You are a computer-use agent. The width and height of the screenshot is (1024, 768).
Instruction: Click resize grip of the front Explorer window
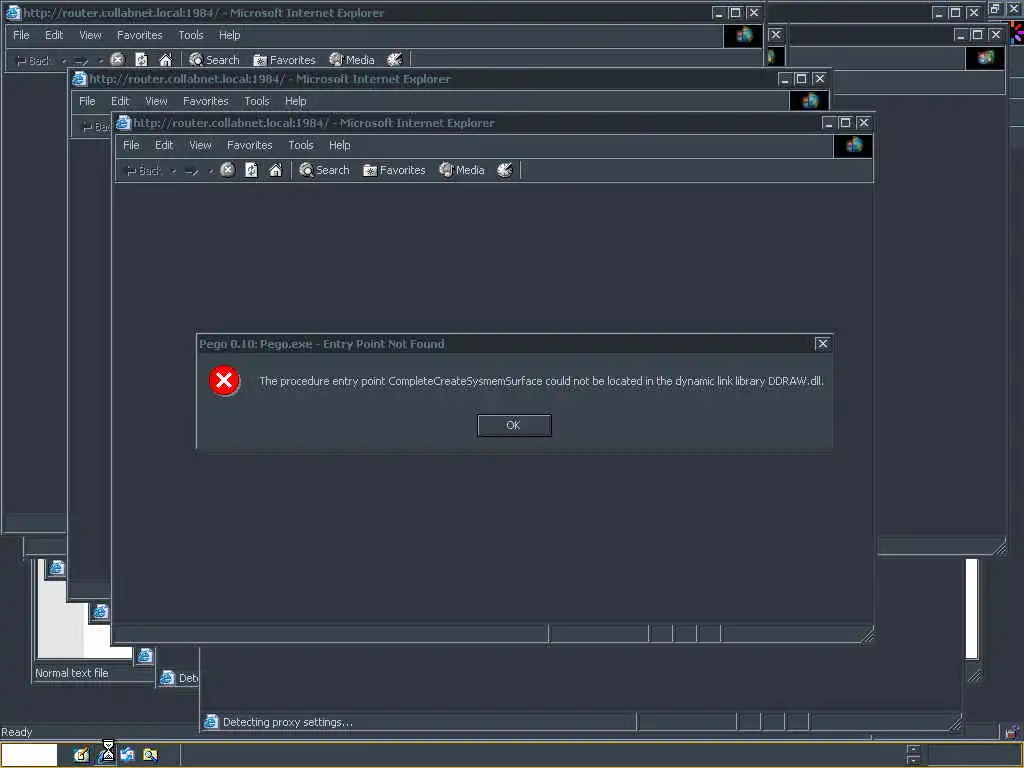tap(867, 636)
